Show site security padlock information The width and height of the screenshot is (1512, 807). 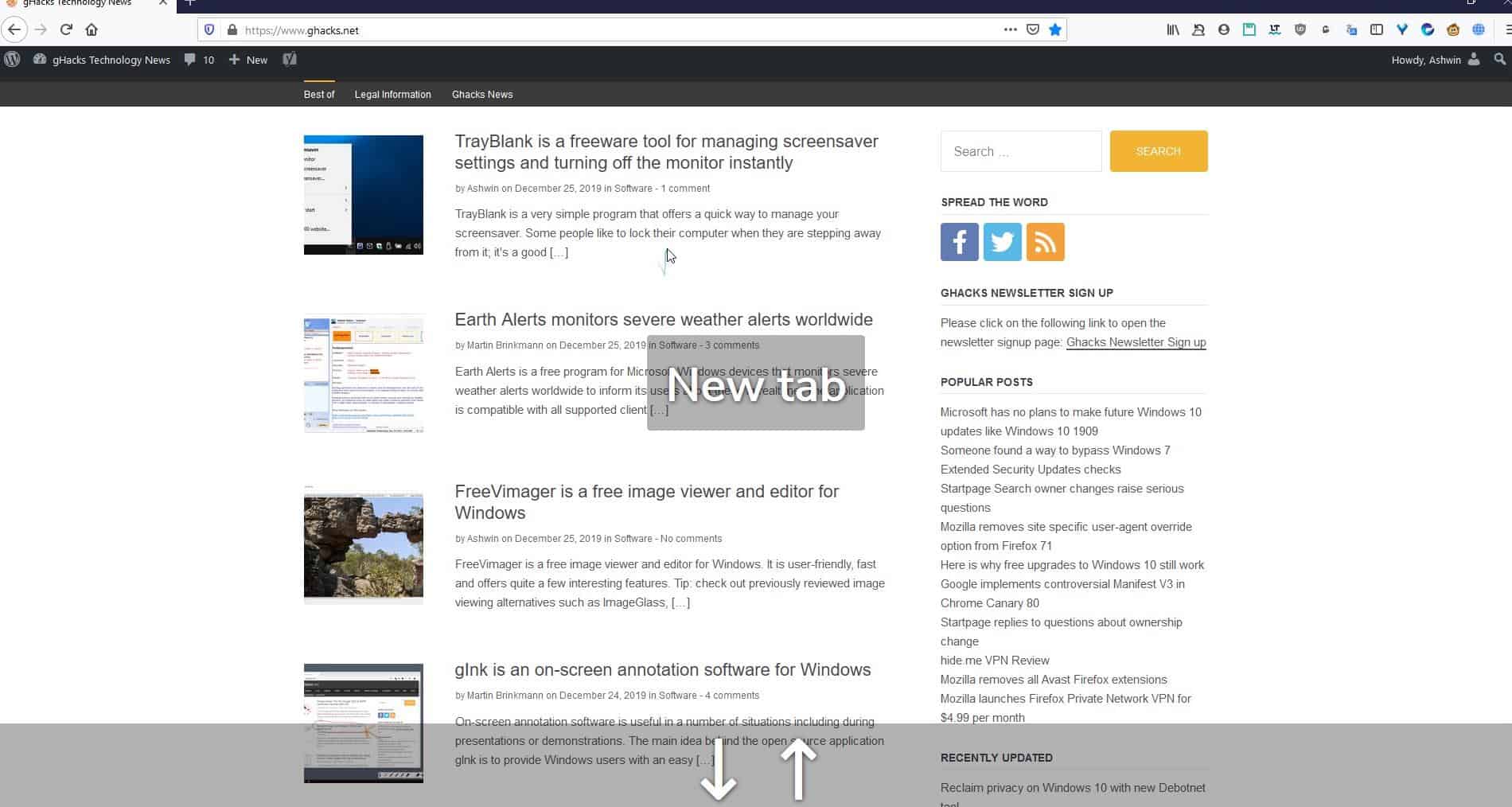(x=232, y=29)
